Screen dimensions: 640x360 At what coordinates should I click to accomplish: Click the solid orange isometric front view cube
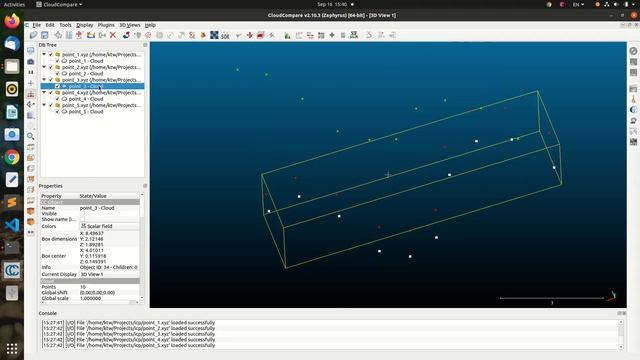(31, 211)
